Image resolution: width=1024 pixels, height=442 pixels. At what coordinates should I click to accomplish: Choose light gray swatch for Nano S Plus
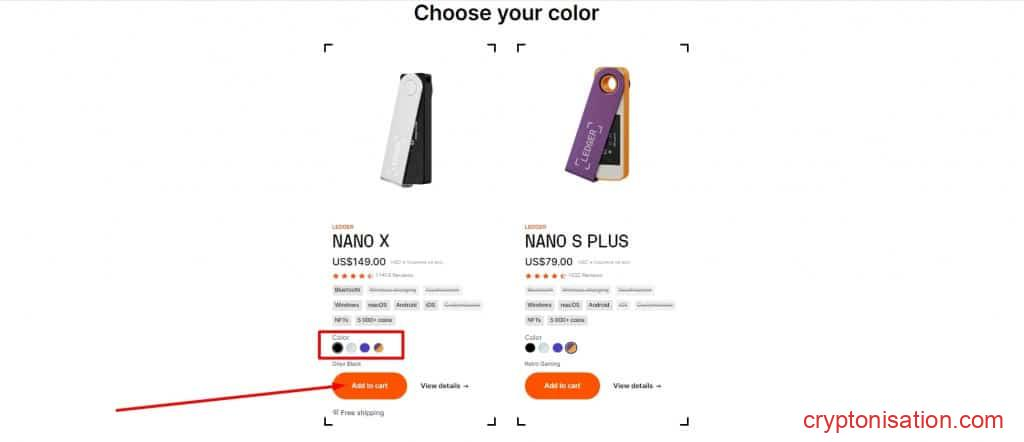[x=544, y=348]
